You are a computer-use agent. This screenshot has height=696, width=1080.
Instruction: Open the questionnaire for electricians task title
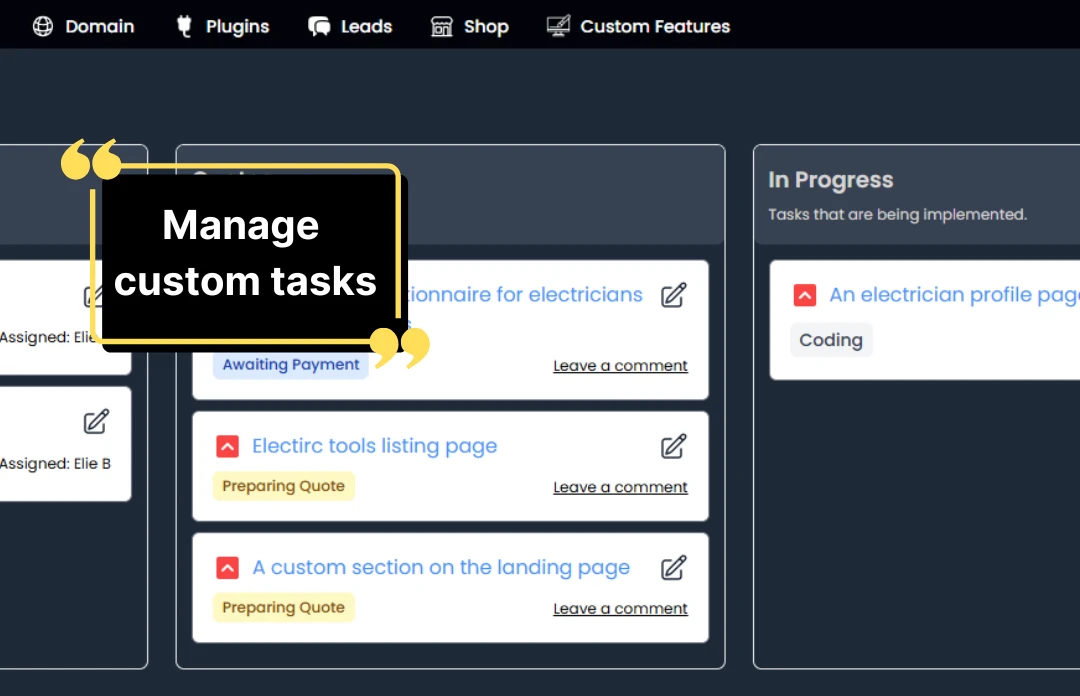tap(525, 294)
